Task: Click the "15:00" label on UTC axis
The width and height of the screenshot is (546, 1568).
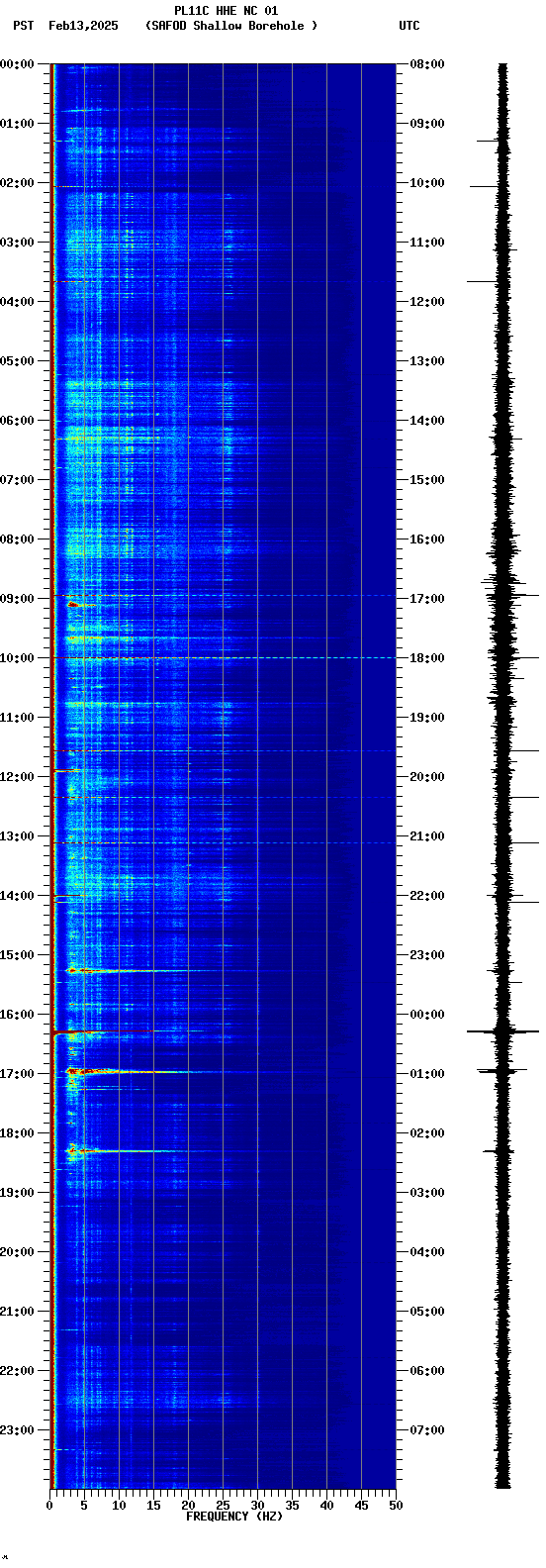Action: (427, 480)
